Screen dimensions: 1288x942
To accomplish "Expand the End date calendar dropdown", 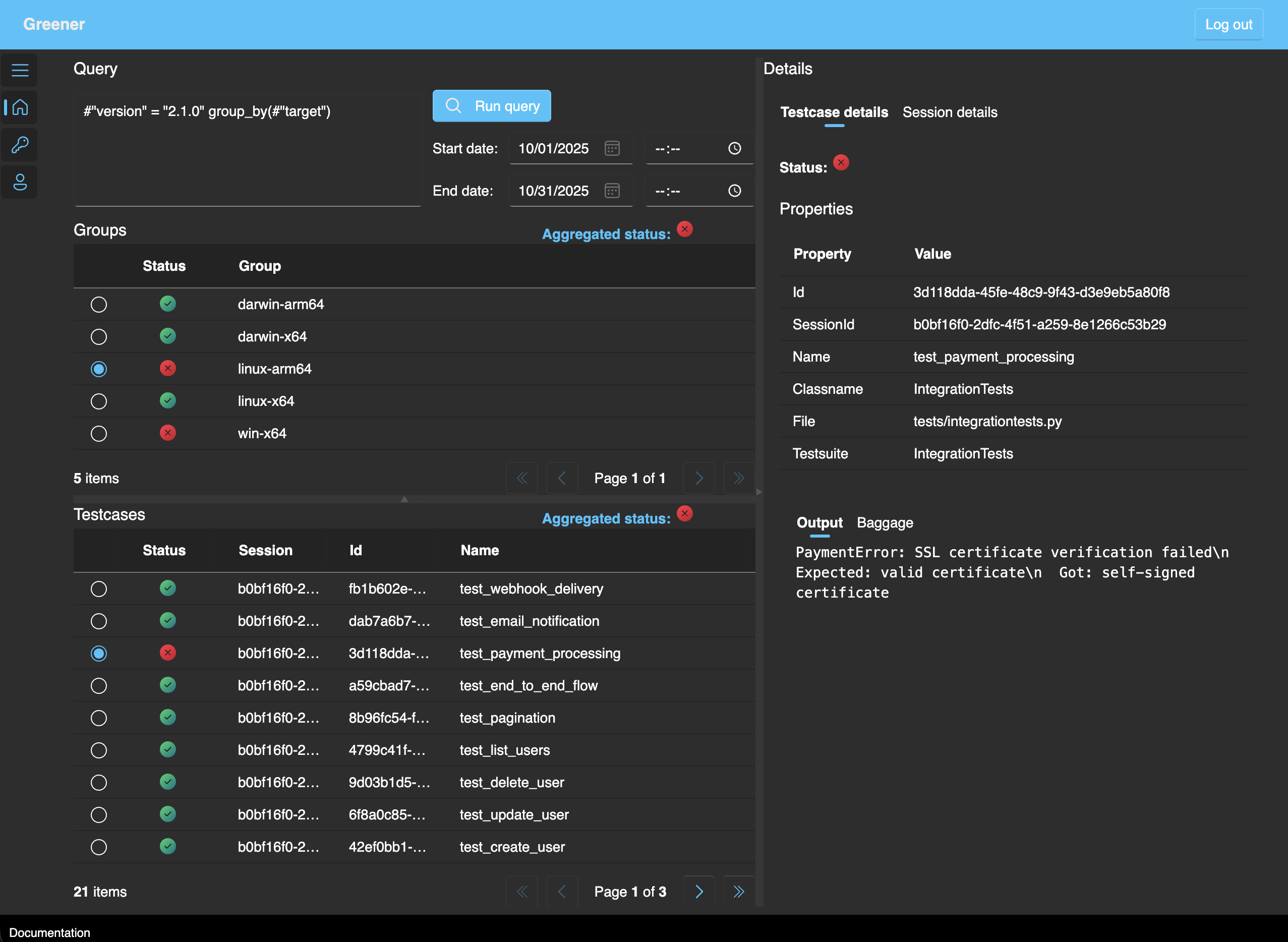I will point(612,191).
